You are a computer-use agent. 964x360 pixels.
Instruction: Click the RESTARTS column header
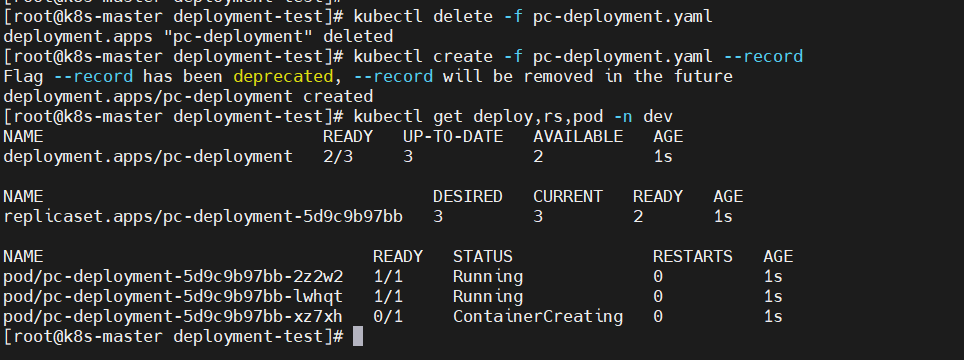(x=693, y=257)
